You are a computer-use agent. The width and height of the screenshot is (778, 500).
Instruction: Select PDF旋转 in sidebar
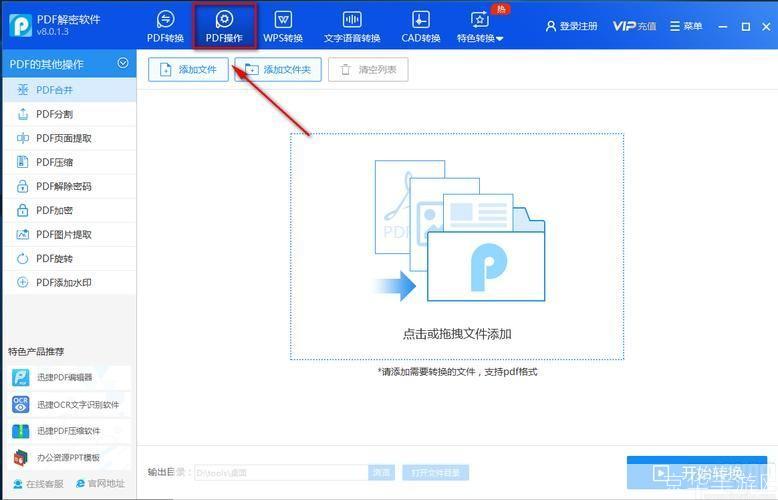click(x=69, y=258)
